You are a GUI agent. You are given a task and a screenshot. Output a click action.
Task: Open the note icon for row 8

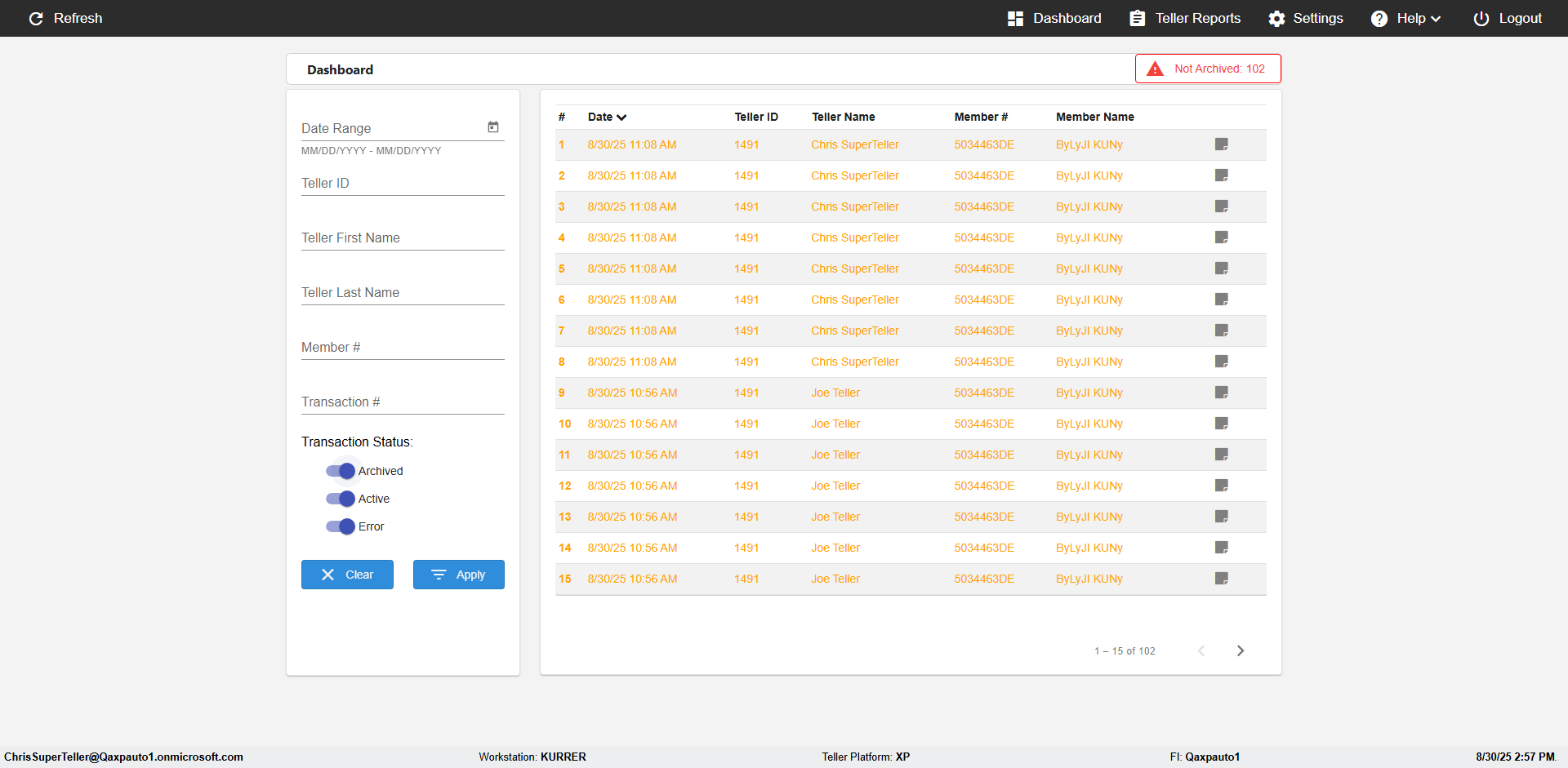(1222, 362)
